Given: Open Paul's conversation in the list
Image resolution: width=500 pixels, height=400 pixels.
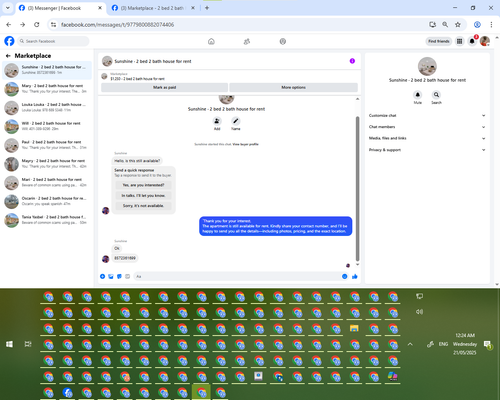Looking at the screenshot, I should coord(47,145).
